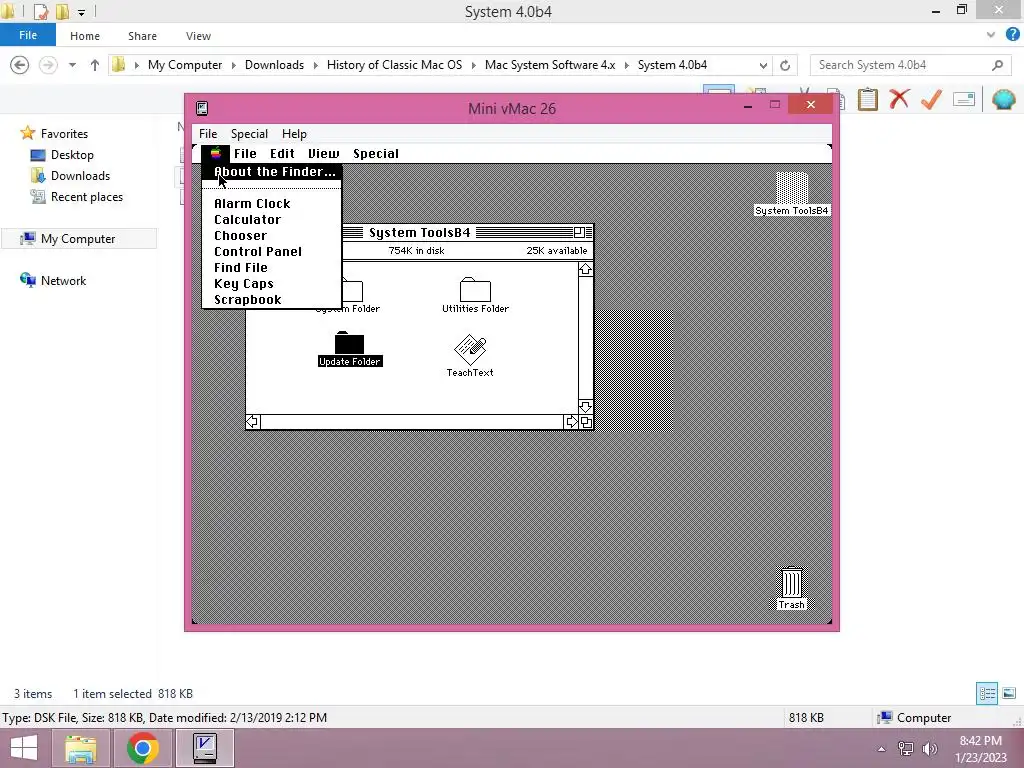Choose Calculator from Apple menu
The image size is (1024, 768).
(272, 219)
